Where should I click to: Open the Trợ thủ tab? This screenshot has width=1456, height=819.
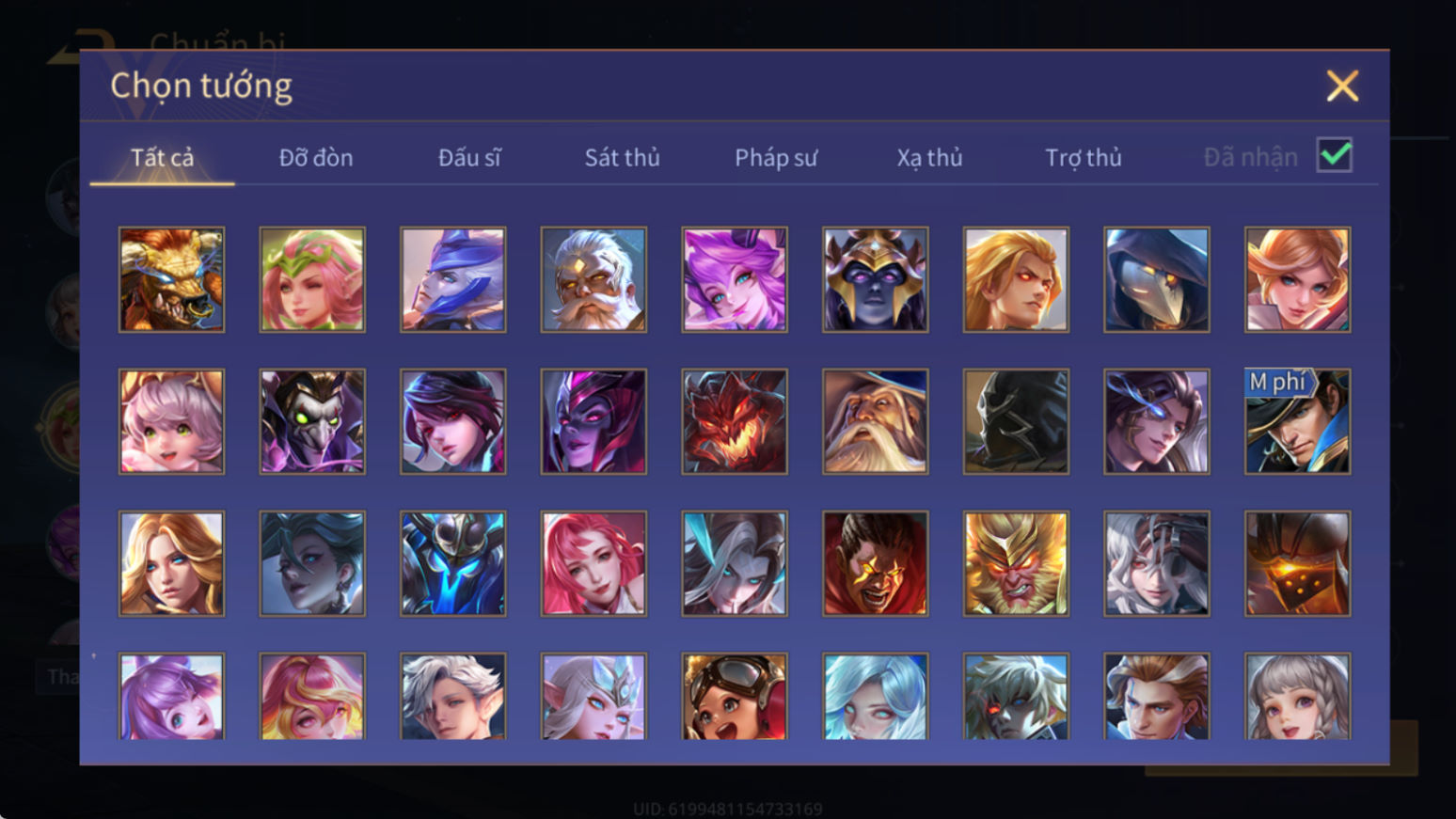[x=1084, y=157]
